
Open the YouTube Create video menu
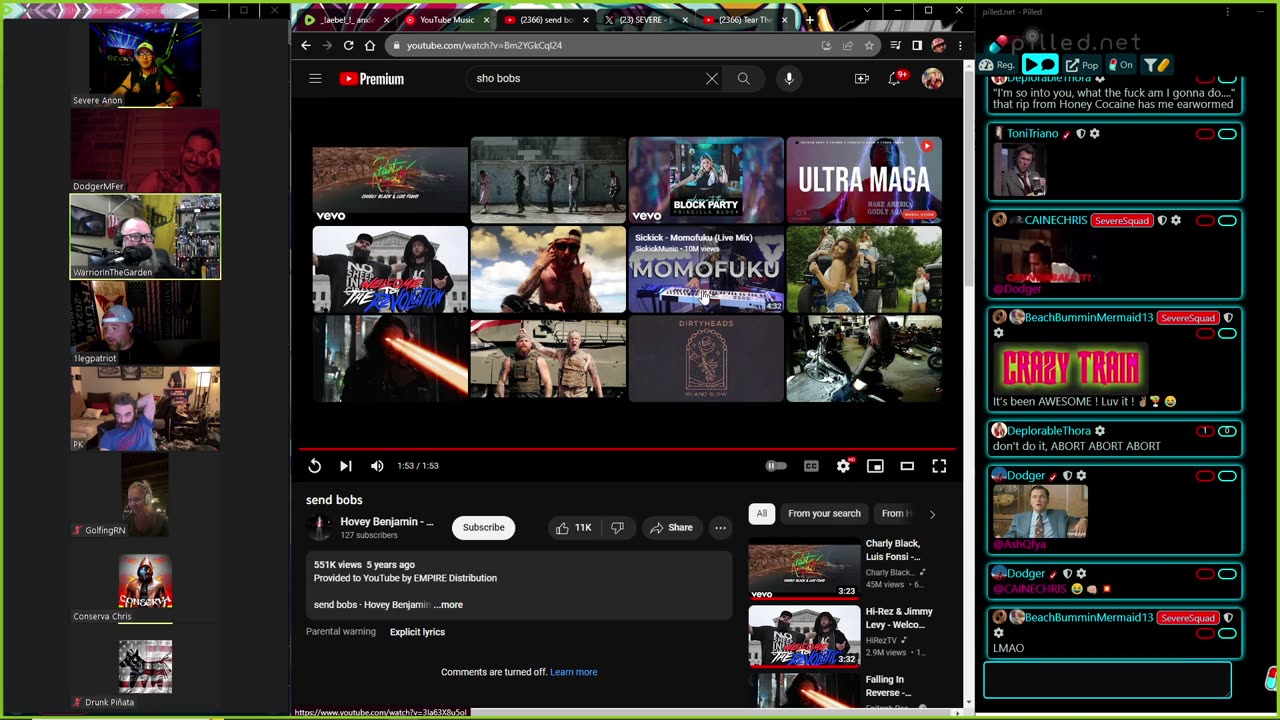(x=861, y=78)
